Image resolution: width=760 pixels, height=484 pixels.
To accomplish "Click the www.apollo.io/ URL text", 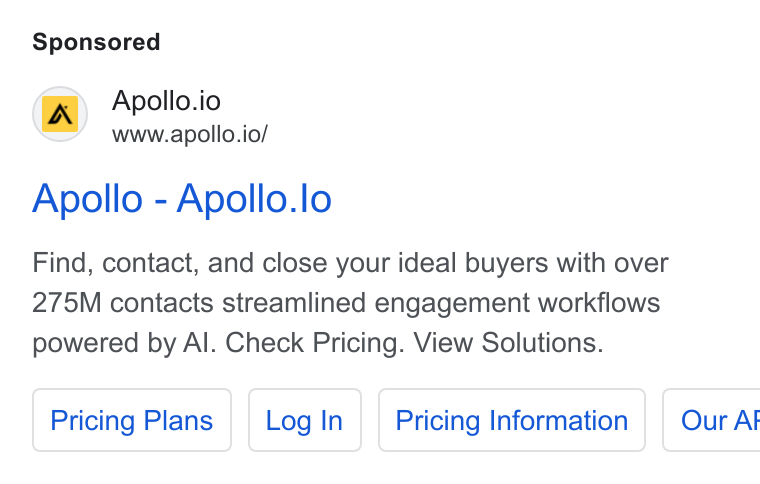I will [190, 134].
